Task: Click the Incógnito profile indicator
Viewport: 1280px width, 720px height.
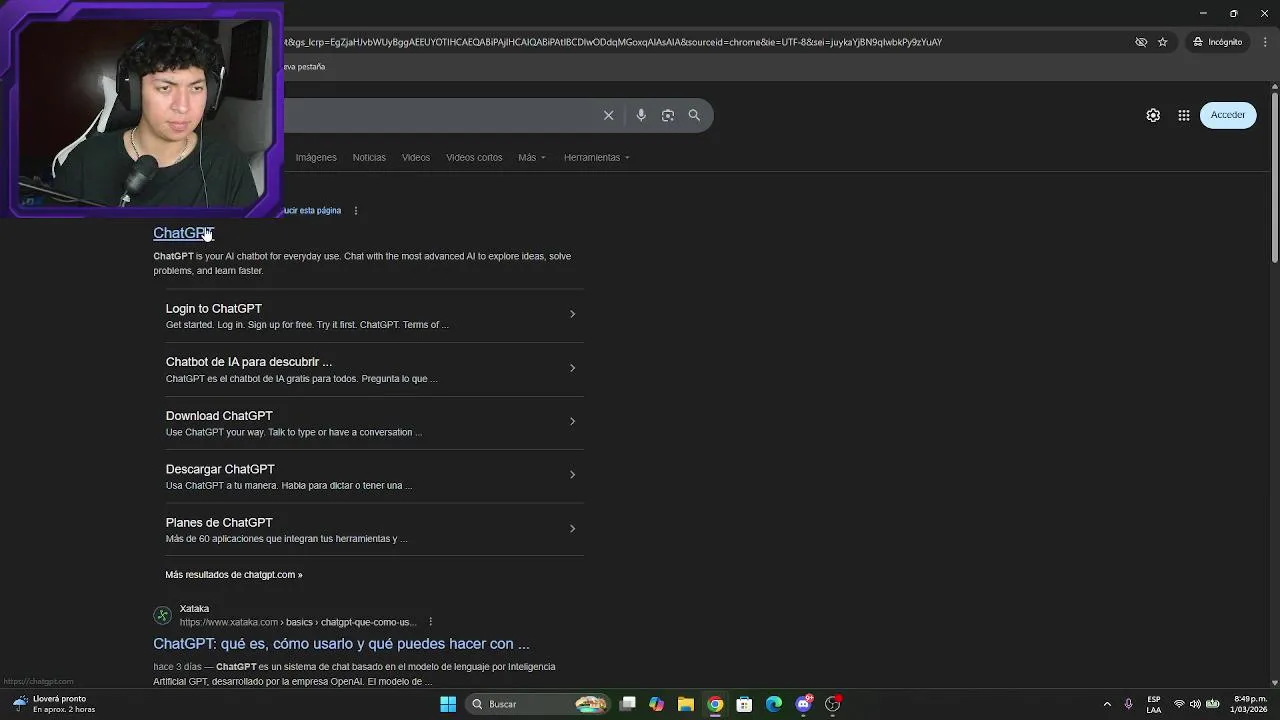Action: pos(1217,42)
